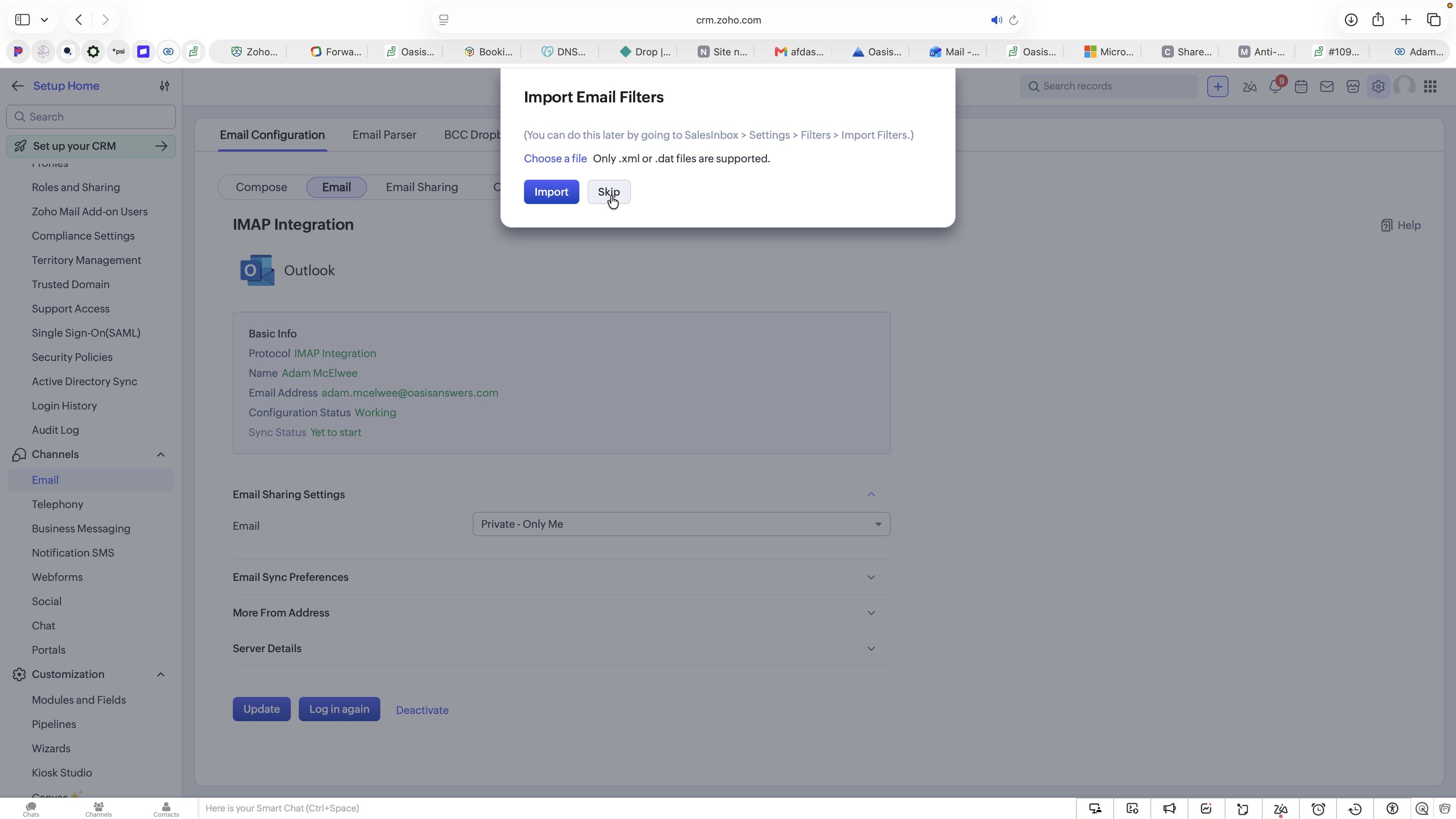Open Channels in bottom bar
Screen dimensions: 1456x819
[x=98, y=809]
